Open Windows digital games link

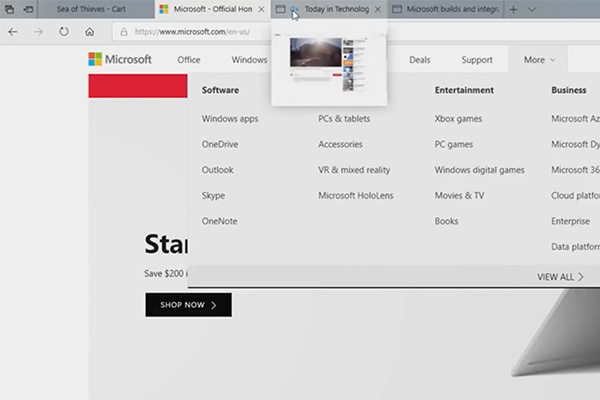point(479,170)
